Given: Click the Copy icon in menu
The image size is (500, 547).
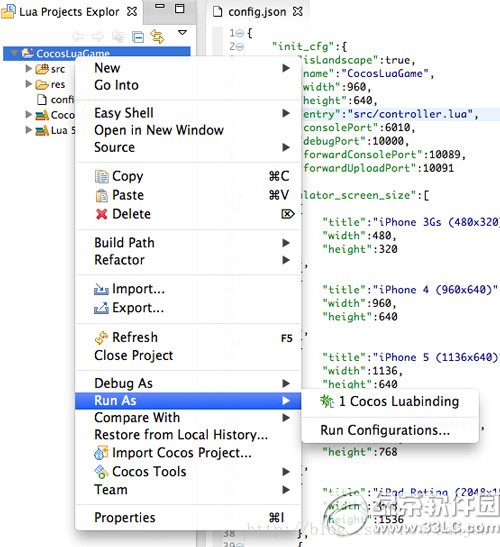Looking at the screenshot, I should 102,177.
